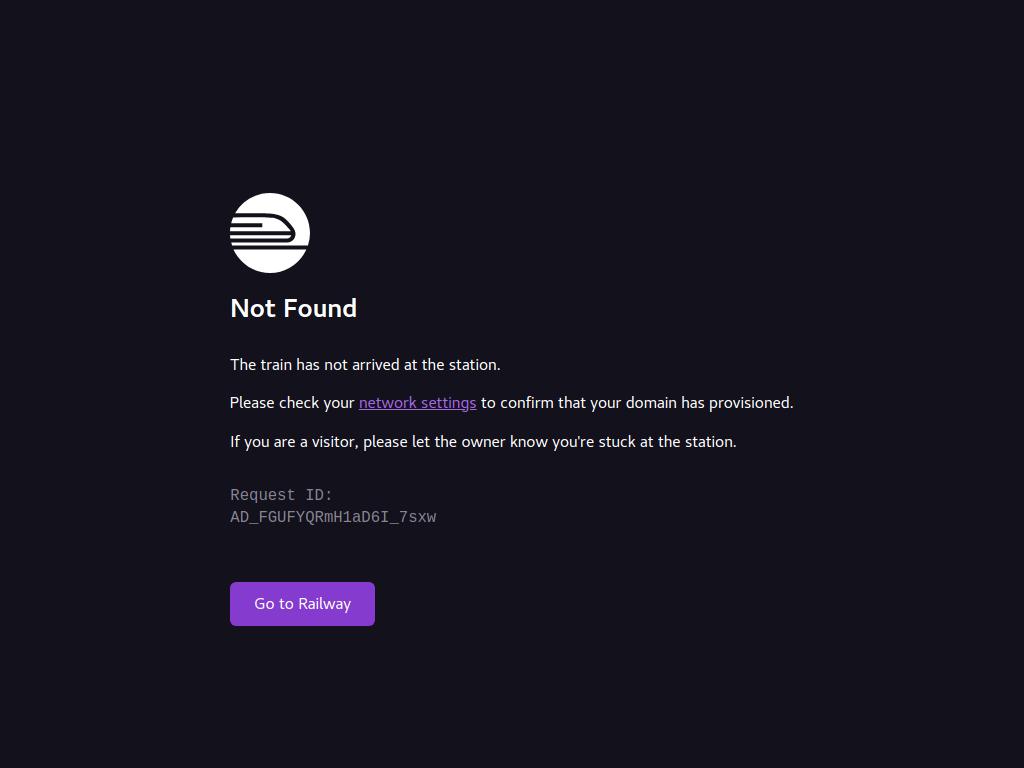The image size is (1024, 768).
Task: Click the word 'visitor' in the last sentence
Action: pyautogui.click(x=335, y=442)
